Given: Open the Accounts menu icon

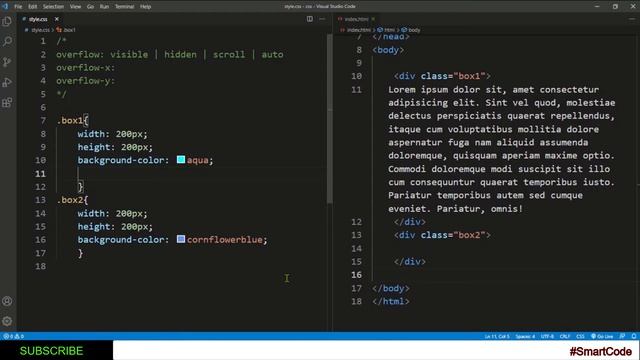Looking at the screenshot, I should [7, 301].
